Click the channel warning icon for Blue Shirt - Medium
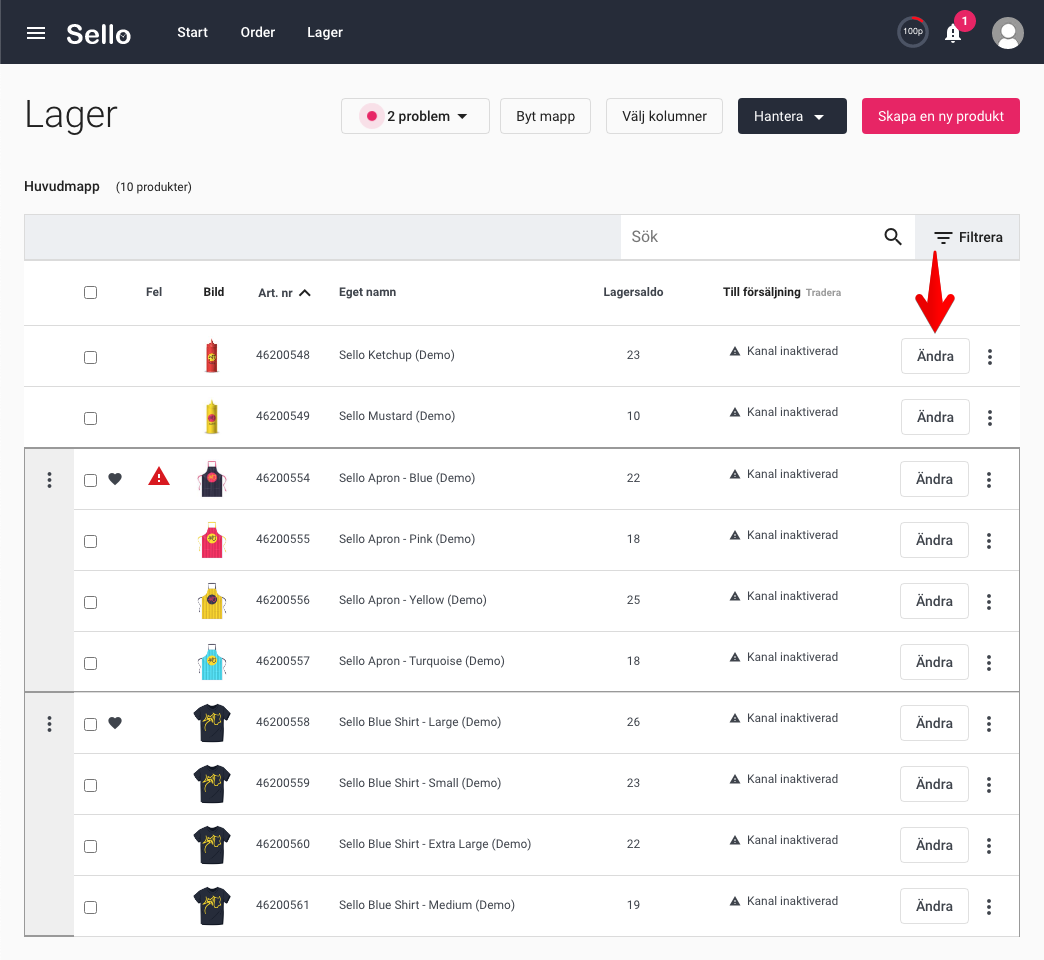Screen dimensions: 1044x960 point(735,901)
